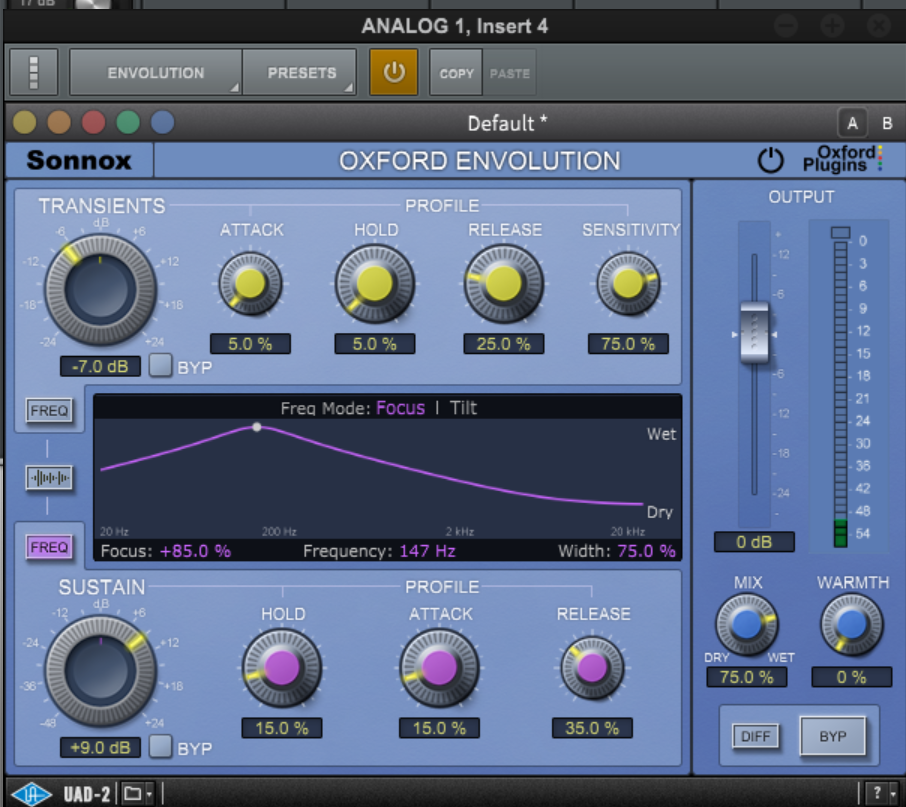Image resolution: width=906 pixels, height=807 pixels.
Task: Click the Focus +85.0 % value
Action: (195, 551)
